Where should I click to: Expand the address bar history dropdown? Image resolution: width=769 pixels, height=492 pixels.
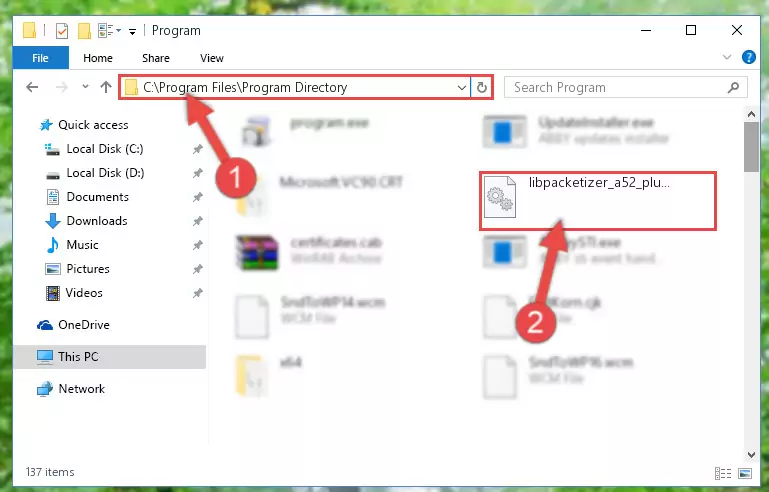pos(461,87)
